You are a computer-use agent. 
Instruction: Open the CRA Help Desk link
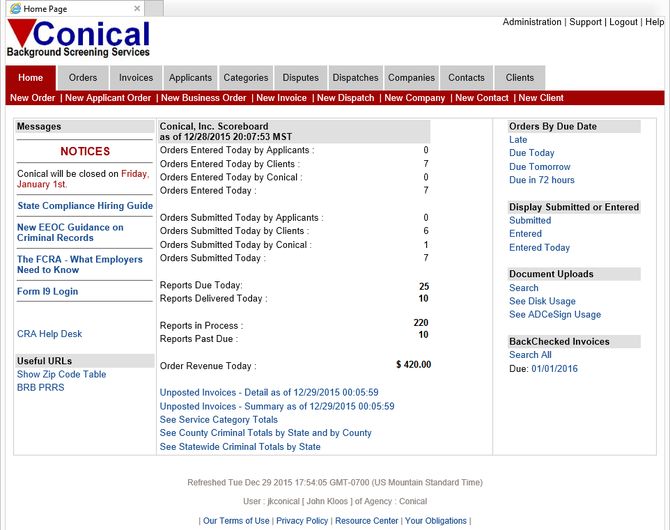(49, 334)
